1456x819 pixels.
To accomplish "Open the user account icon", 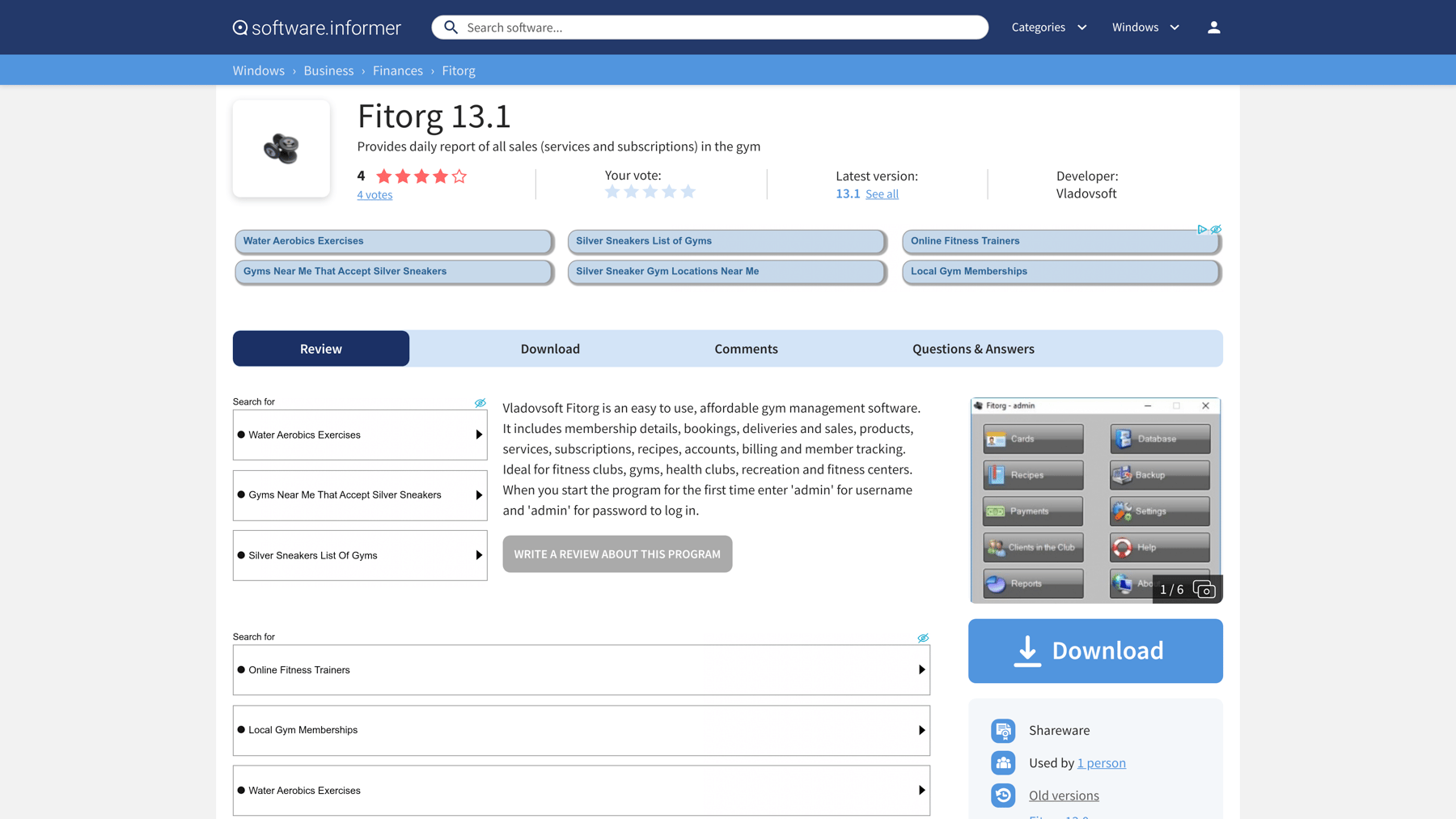I will pos(1213,28).
